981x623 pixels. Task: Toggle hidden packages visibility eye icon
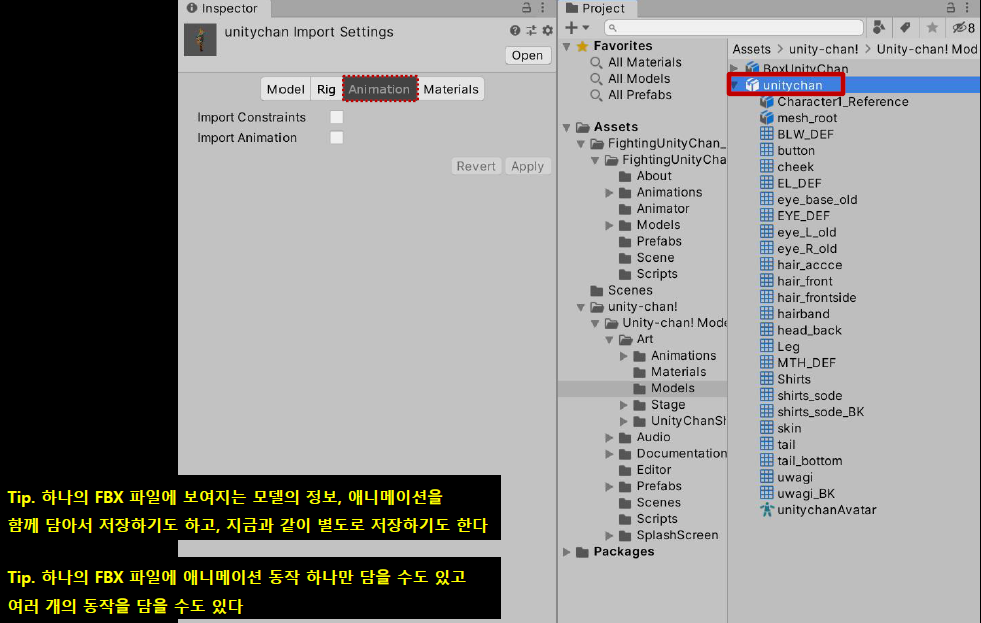tap(963, 28)
